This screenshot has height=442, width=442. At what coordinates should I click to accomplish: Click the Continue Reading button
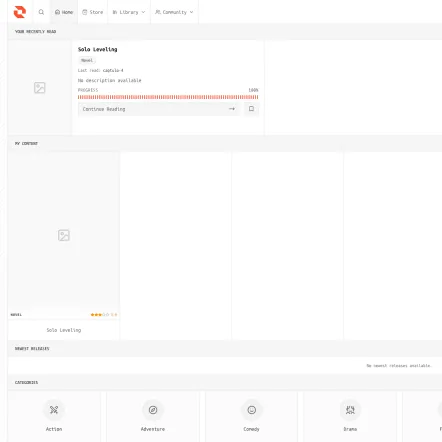pos(159,109)
